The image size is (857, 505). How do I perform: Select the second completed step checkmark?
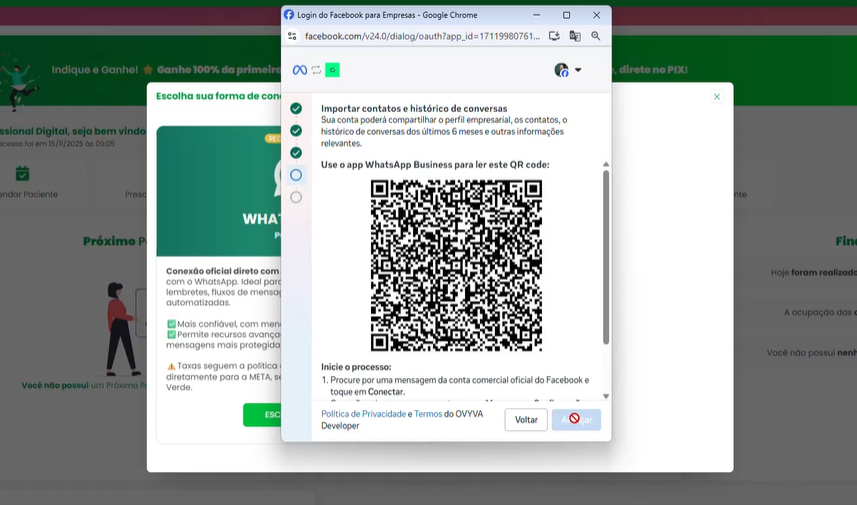pyautogui.click(x=296, y=131)
